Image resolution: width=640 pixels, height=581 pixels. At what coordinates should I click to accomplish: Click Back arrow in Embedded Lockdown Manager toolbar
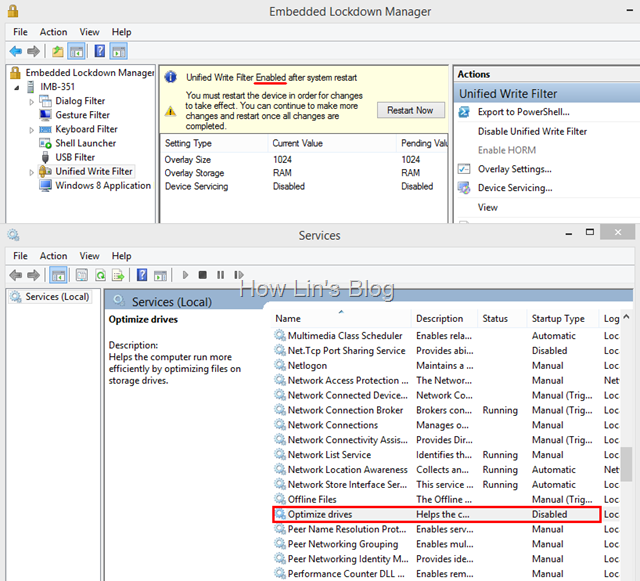[15, 51]
